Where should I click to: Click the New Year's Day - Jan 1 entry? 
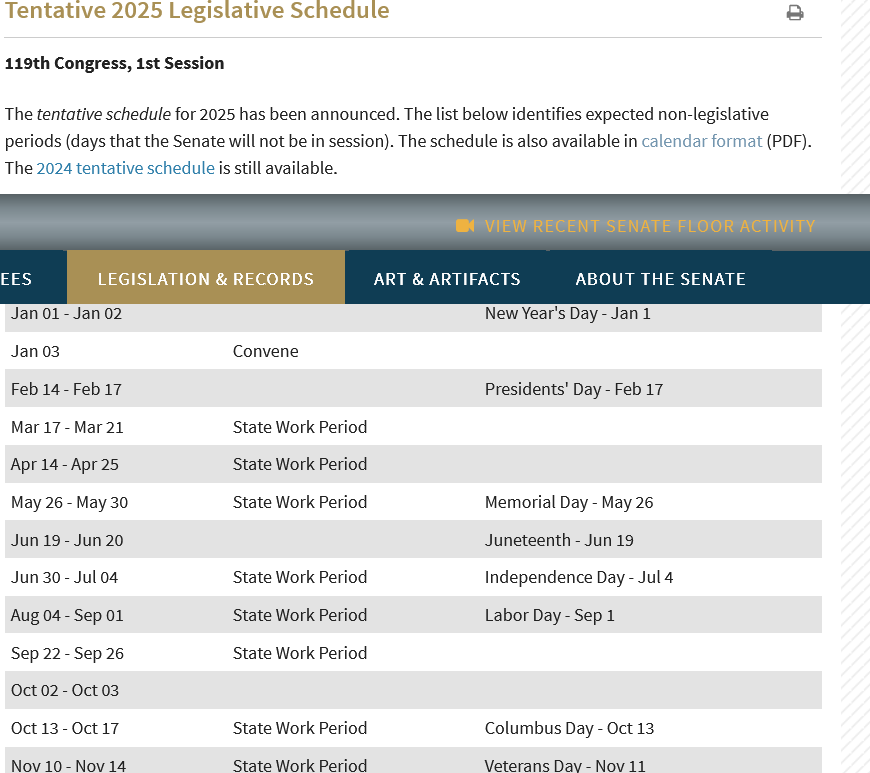click(568, 313)
